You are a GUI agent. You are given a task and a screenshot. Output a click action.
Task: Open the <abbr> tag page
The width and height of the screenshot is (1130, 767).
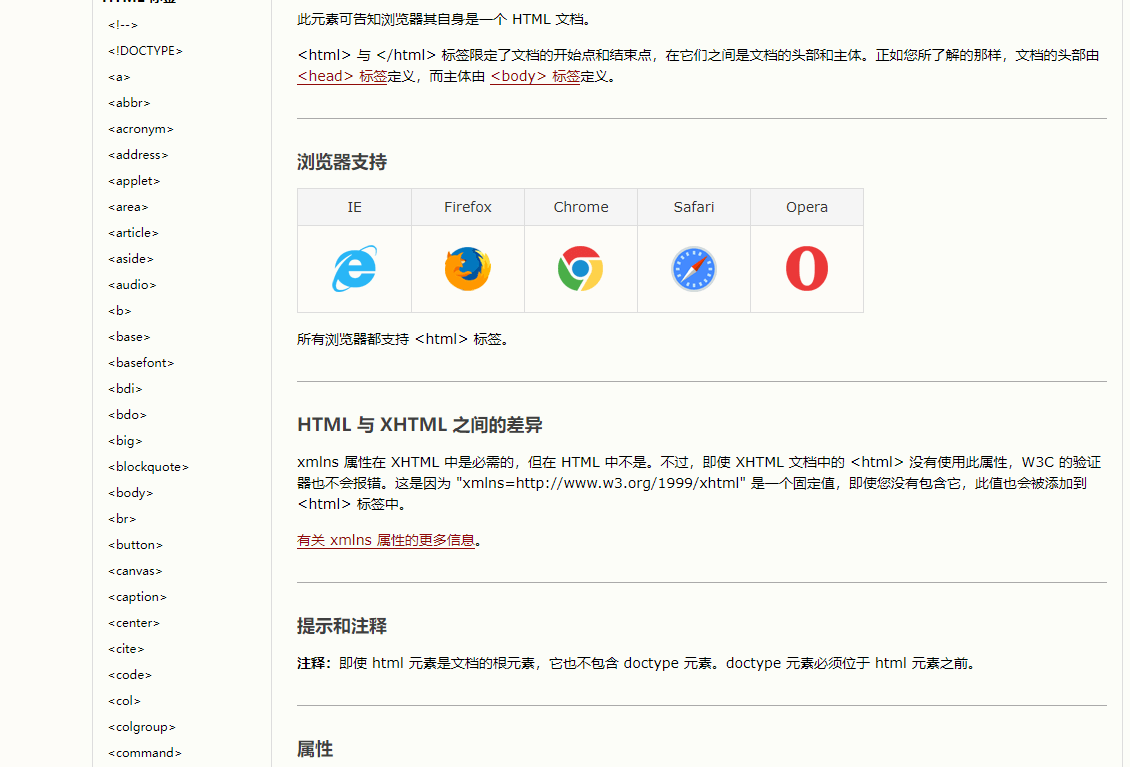pos(129,102)
